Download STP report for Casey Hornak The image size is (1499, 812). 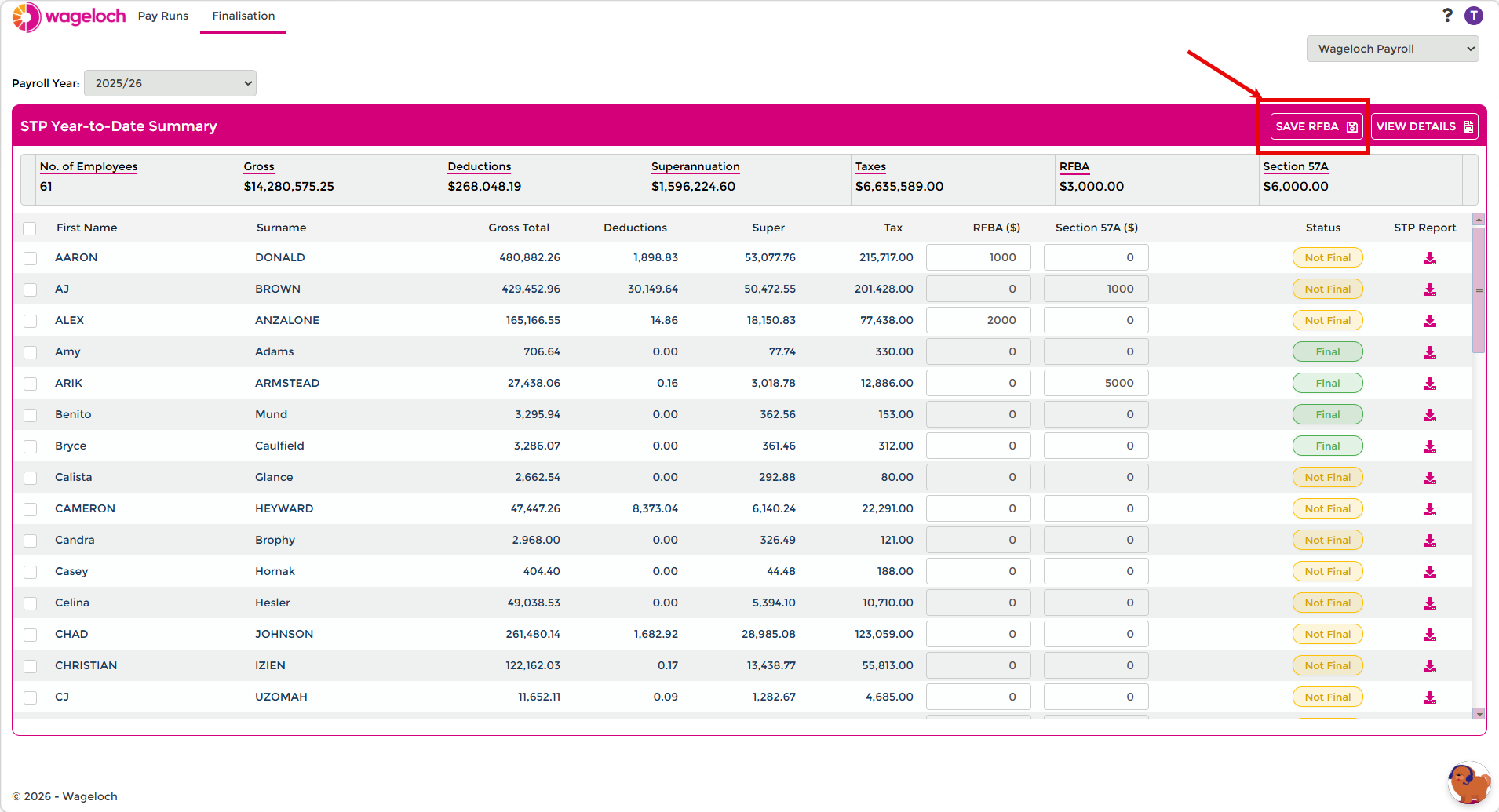coord(1430,572)
